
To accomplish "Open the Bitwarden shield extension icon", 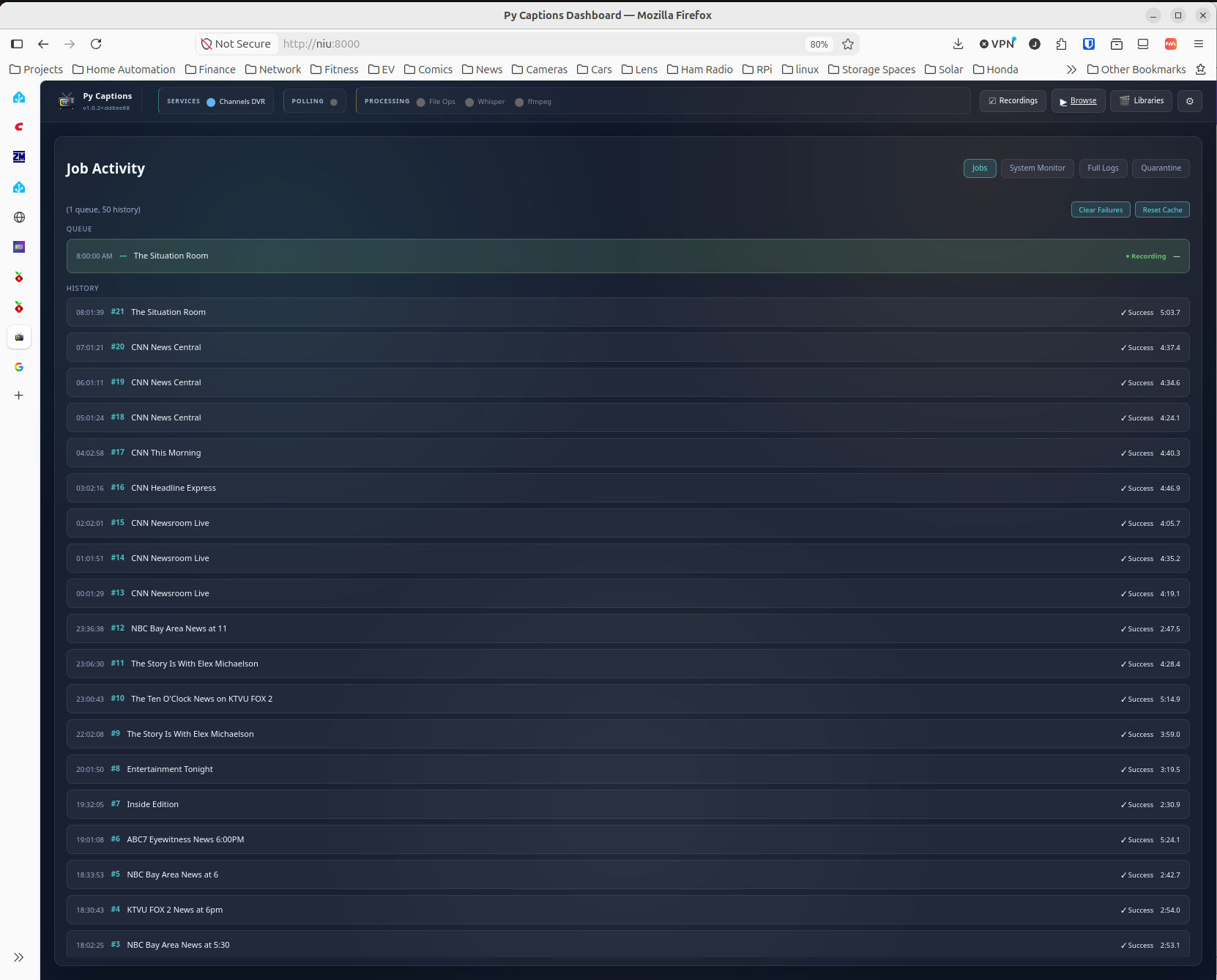I will tap(1089, 44).
